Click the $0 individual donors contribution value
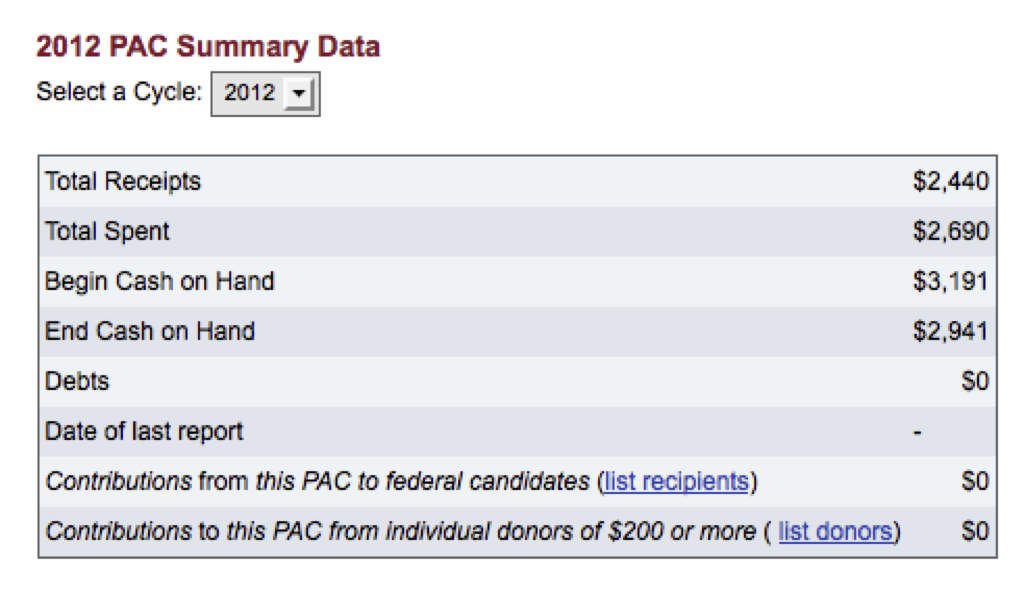Viewport: 1036px width, 592px height. pos(975,532)
